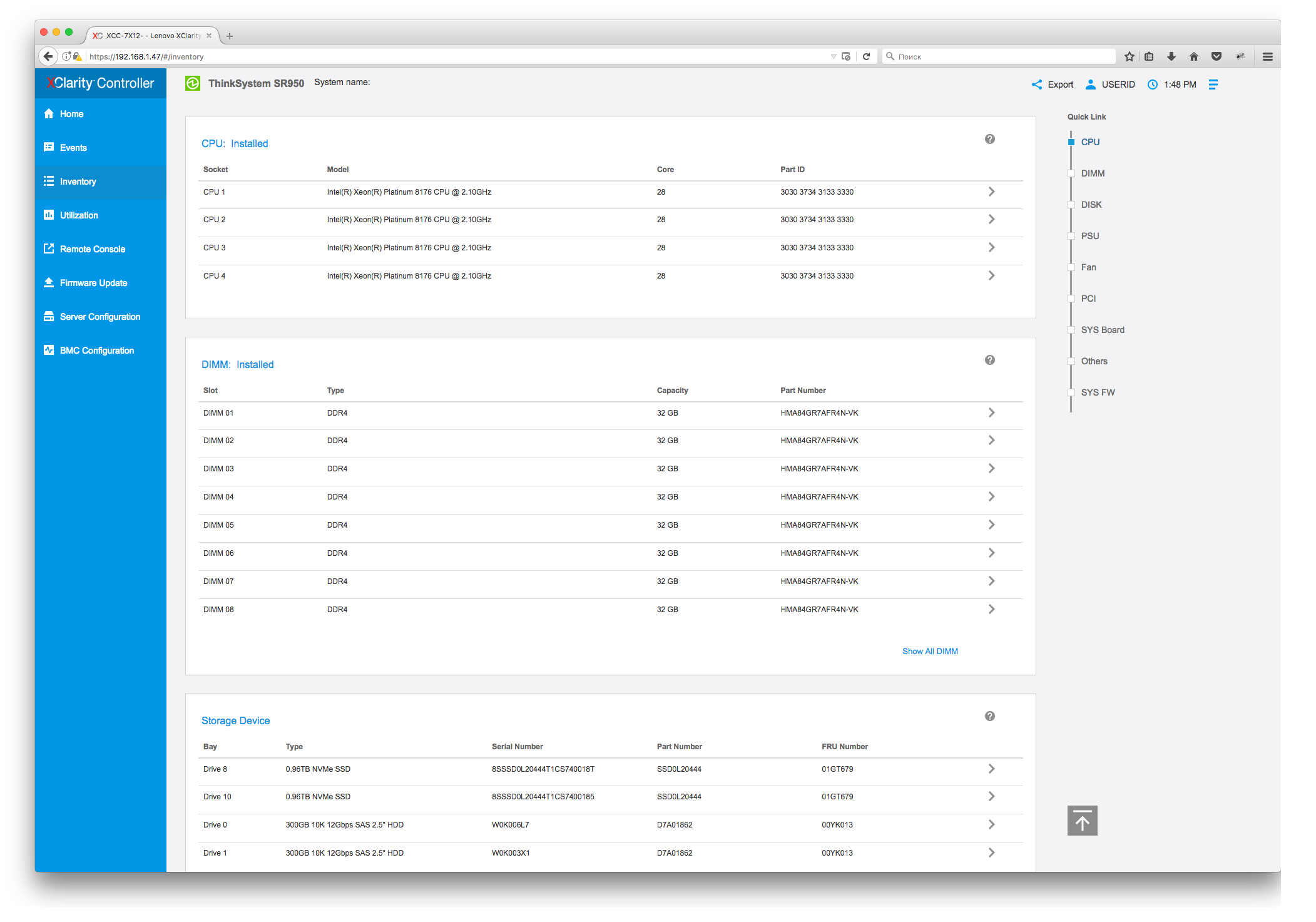Screen dimensions: 1316x922
Task: Open Firmware Update in sidebar
Action: point(93,283)
